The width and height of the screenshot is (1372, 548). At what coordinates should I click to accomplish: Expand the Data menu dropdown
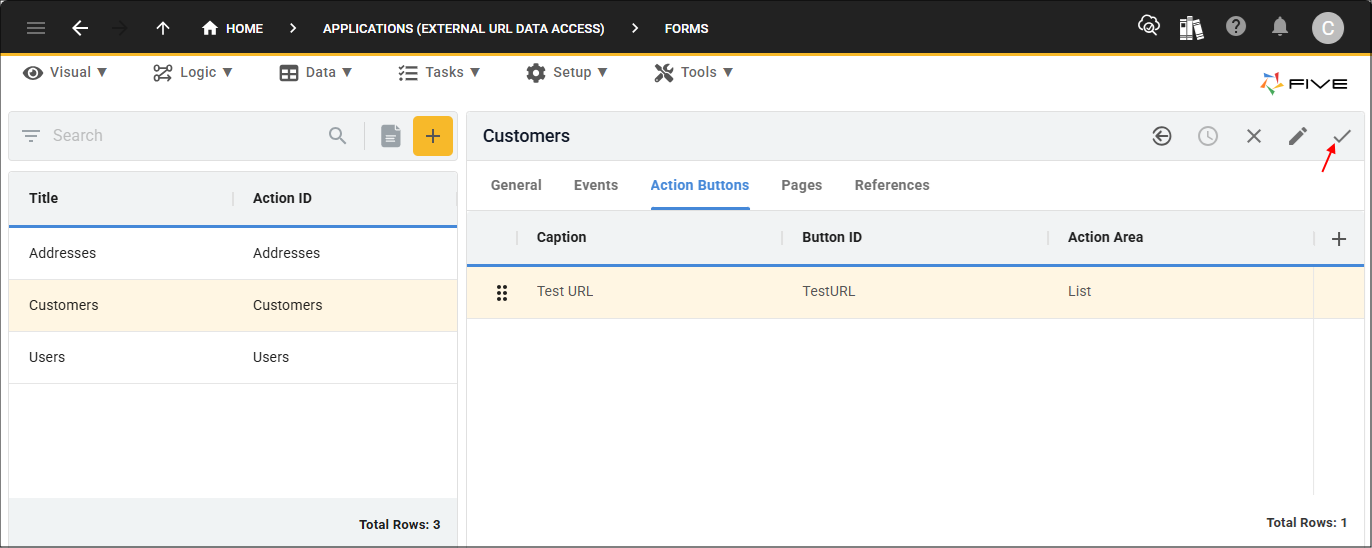[x=316, y=72]
